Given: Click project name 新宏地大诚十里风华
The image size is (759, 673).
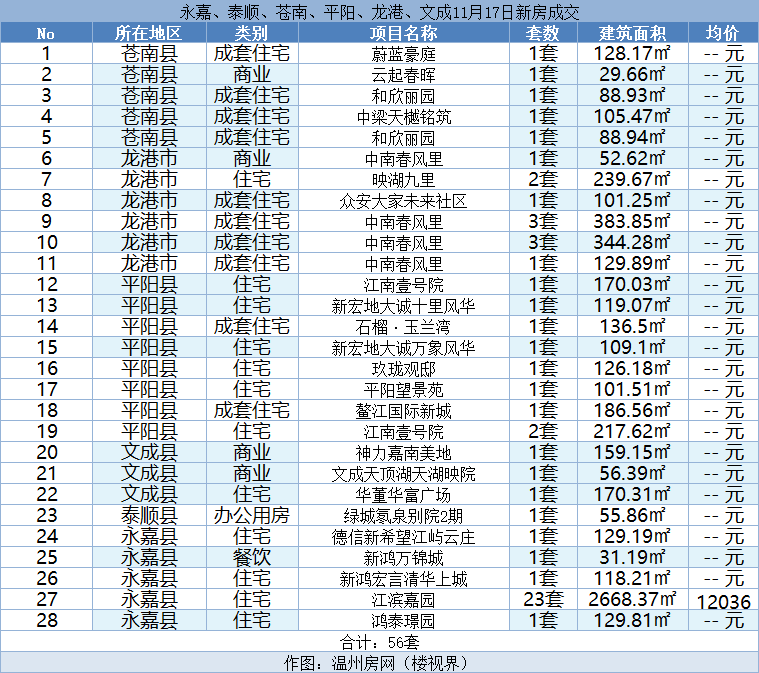Looking at the screenshot, I should click(x=403, y=306).
